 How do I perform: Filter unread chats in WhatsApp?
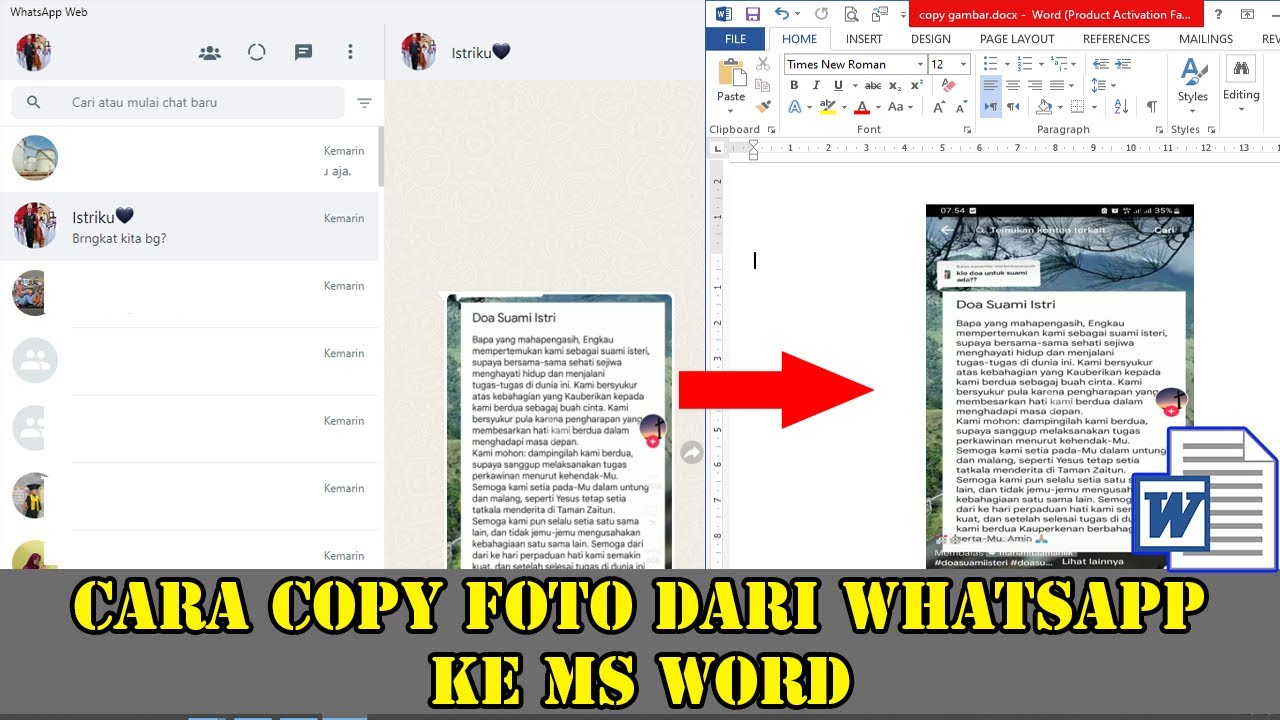click(x=364, y=103)
